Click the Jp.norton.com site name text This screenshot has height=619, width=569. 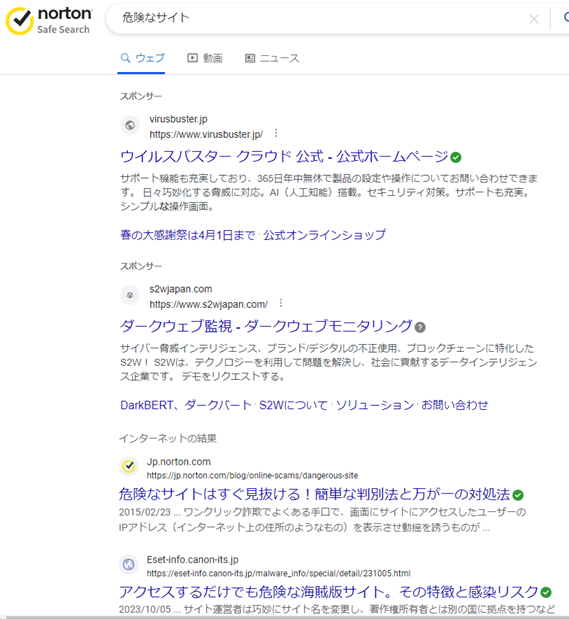pyautogui.click(x=178, y=461)
